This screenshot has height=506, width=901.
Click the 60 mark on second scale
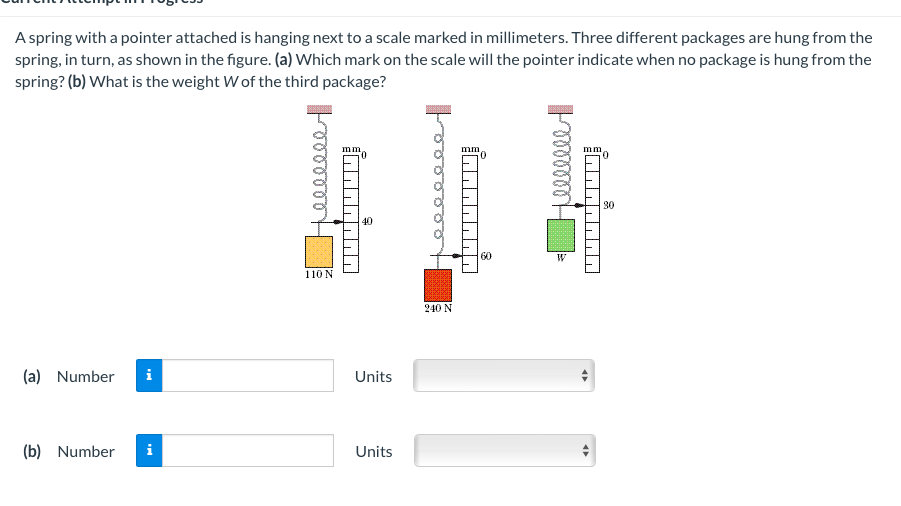coord(486,256)
